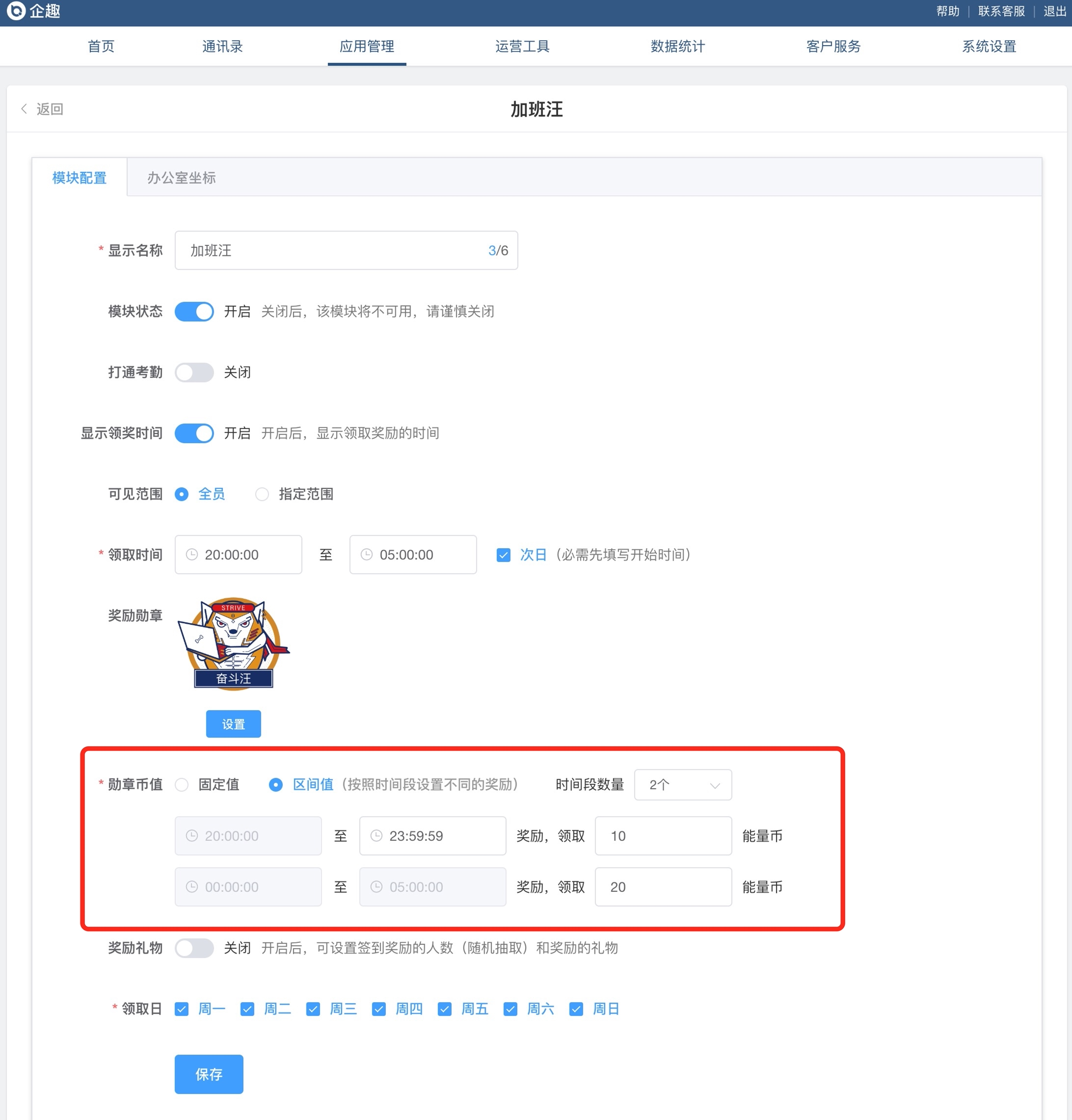
Task: Select the 指定范围 radio option
Action: pos(262,494)
